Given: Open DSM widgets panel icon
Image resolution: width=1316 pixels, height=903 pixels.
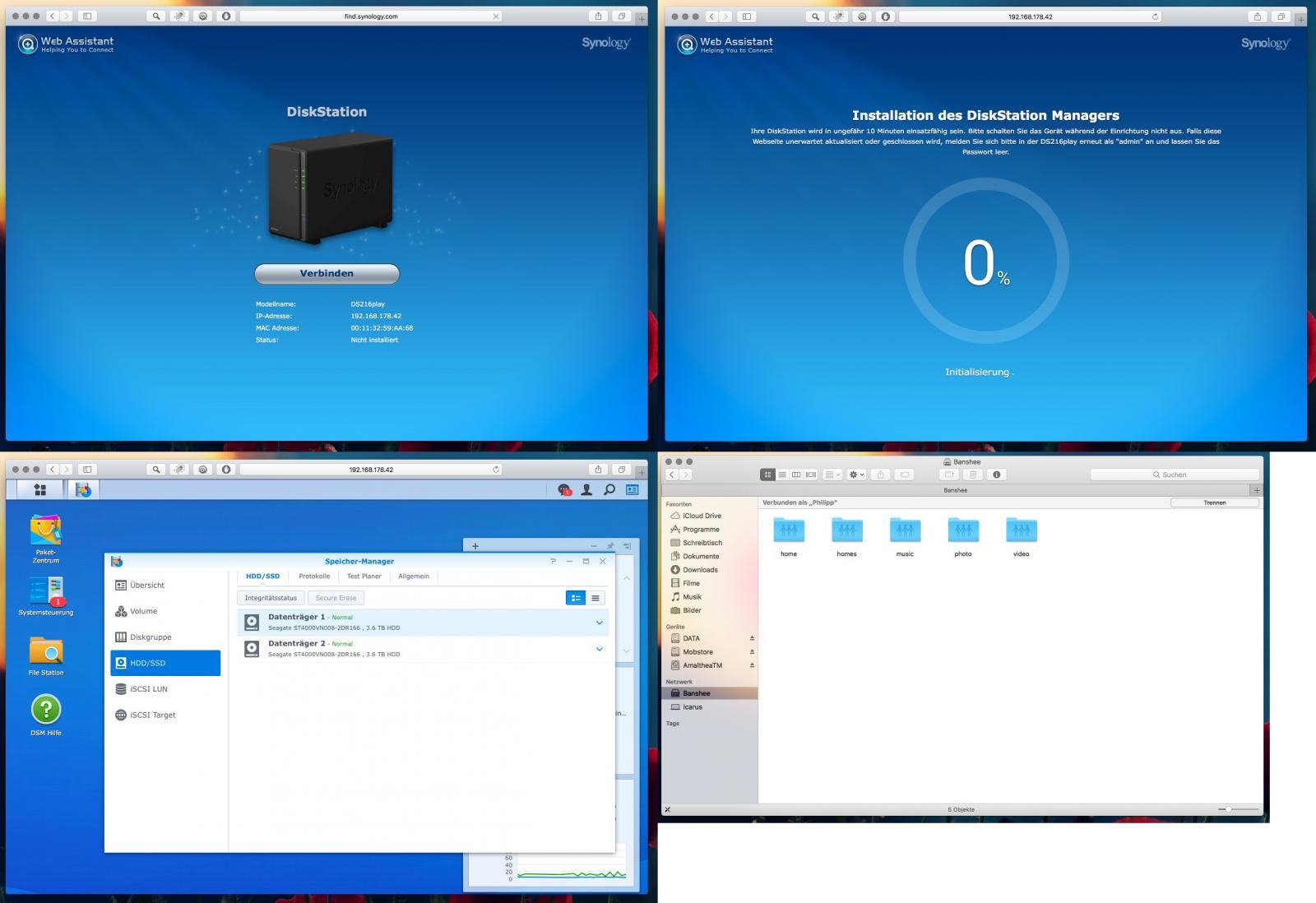Looking at the screenshot, I should [x=632, y=489].
